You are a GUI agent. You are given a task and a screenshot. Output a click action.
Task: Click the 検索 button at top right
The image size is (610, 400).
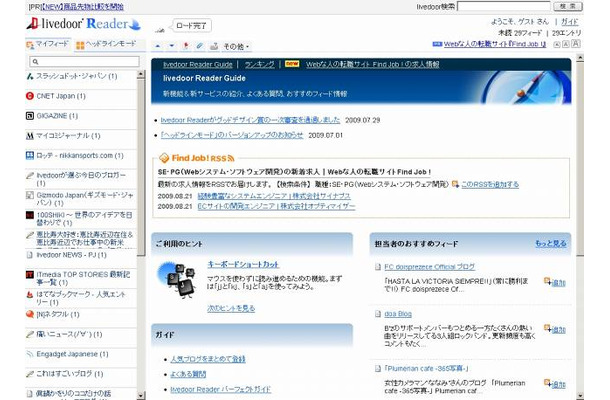[568, 6]
